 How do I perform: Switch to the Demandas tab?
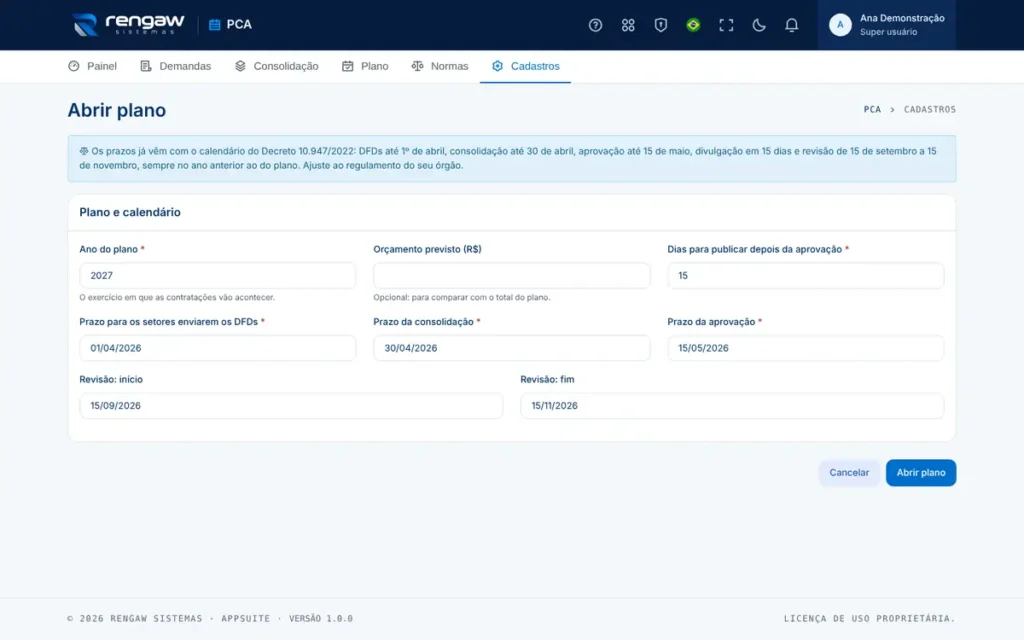click(176, 66)
